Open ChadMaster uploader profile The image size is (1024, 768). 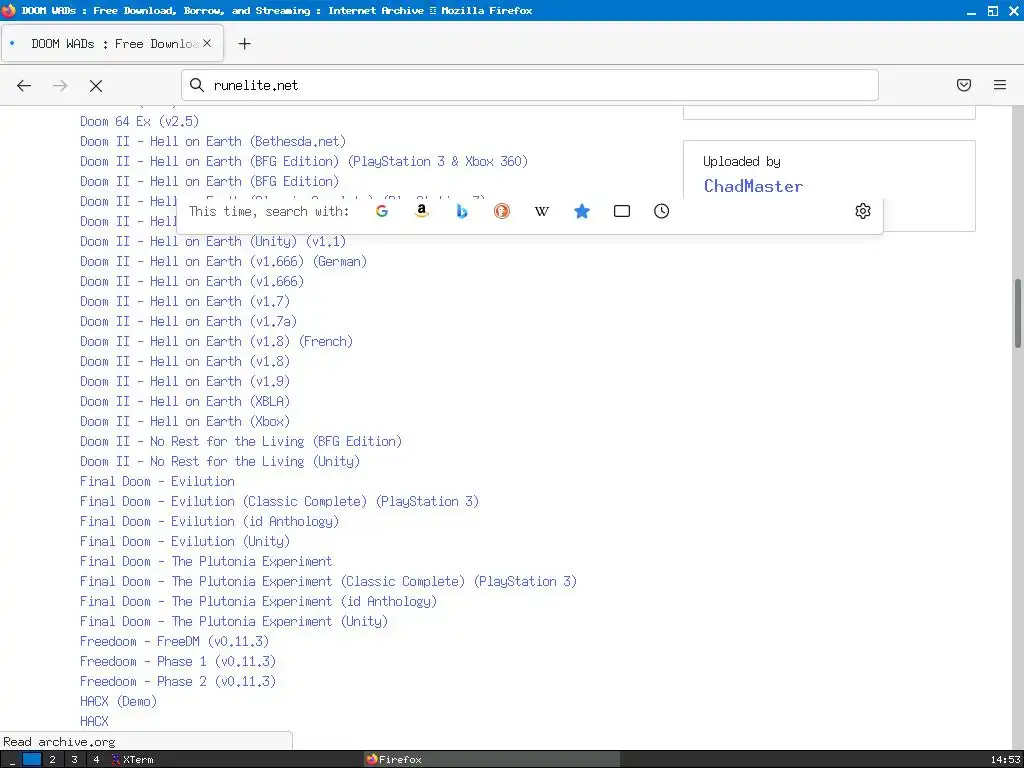click(x=753, y=186)
